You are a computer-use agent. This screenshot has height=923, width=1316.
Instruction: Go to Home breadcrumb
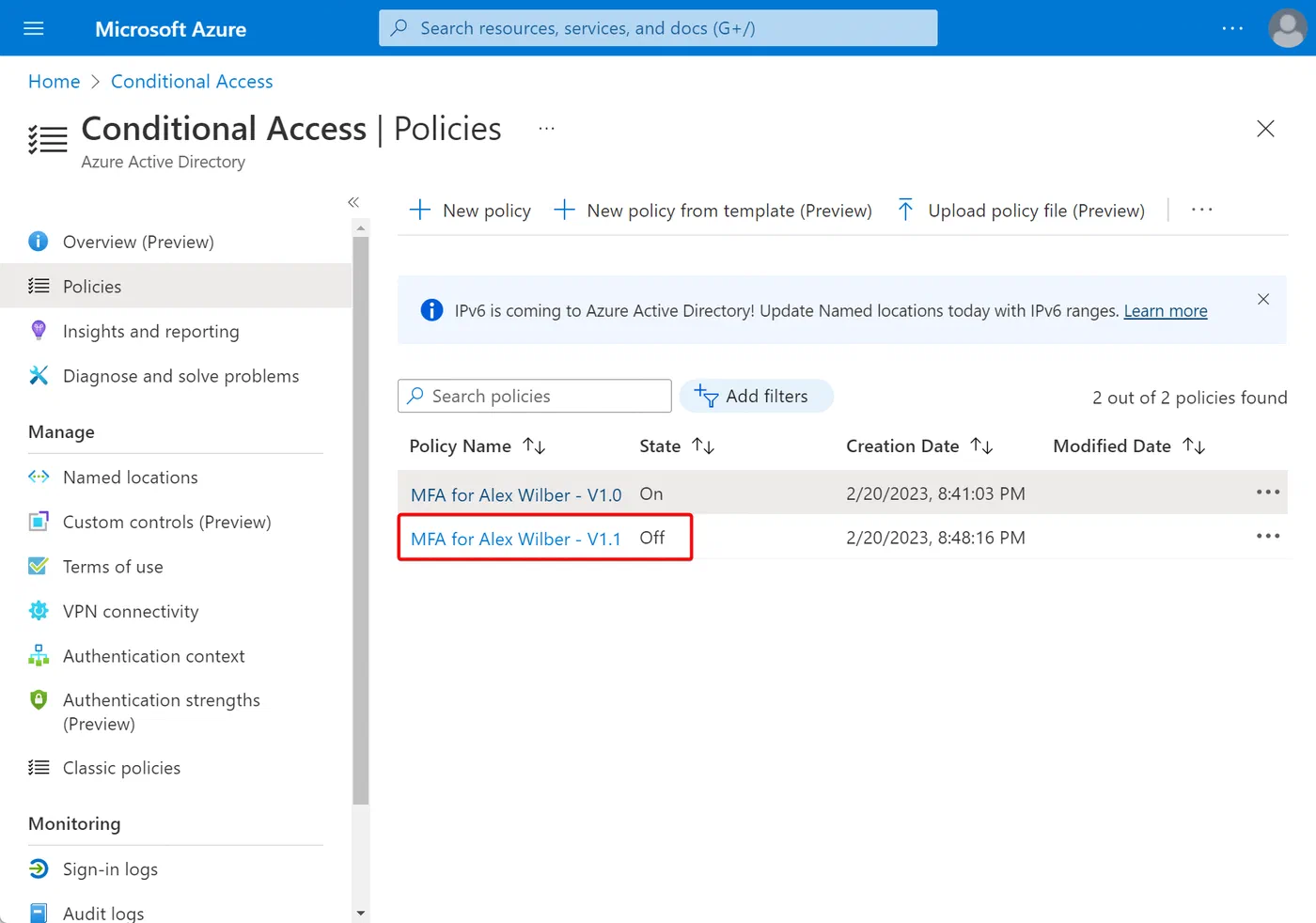[x=54, y=82]
